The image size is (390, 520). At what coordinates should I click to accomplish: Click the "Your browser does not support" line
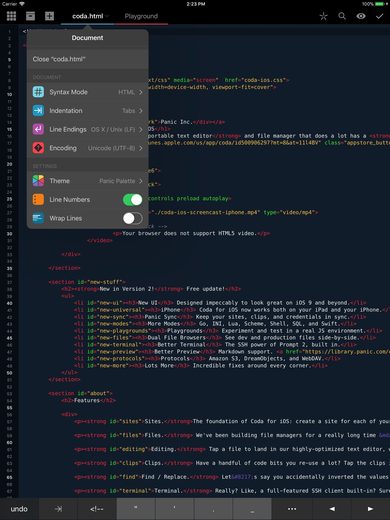191,233
